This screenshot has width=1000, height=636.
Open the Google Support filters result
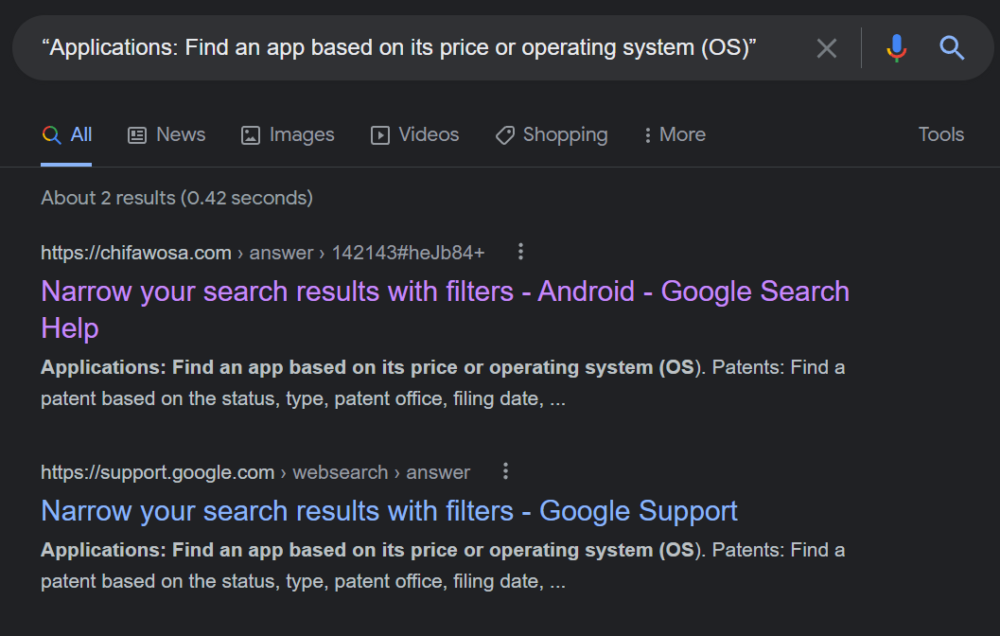click(389, 511)
